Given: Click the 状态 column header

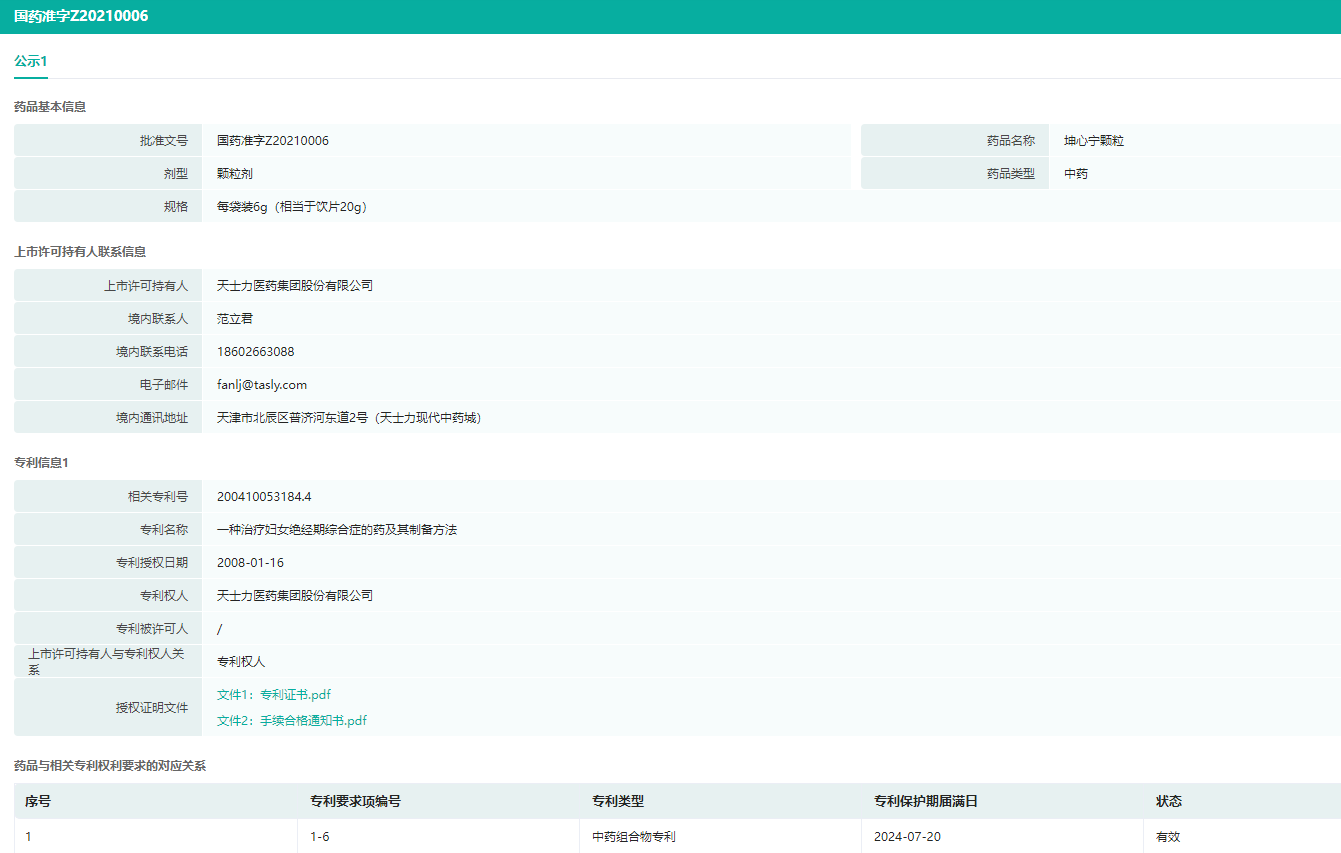Looking at the screenshot, I should (x=1168, y=801).
